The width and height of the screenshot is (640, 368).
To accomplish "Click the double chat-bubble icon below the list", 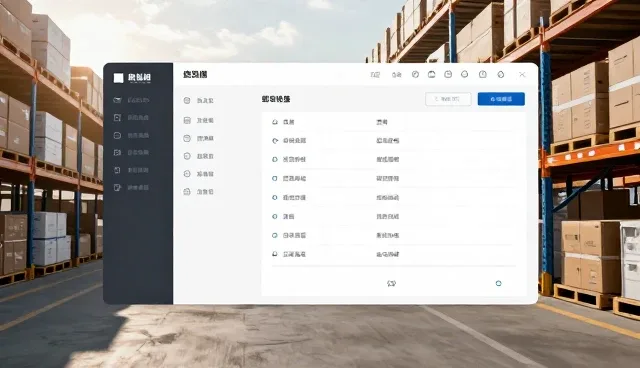I will tap(391, 283).
